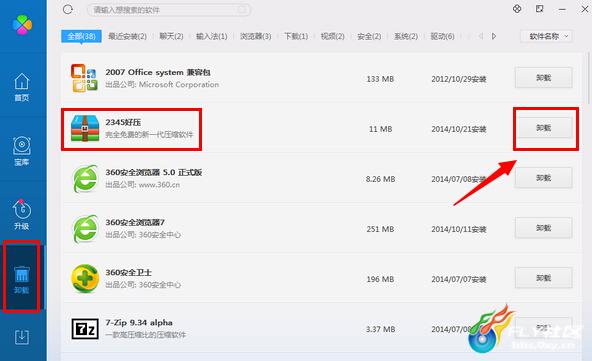
Task: Select the 全部(38) tab
Action: 81,36
